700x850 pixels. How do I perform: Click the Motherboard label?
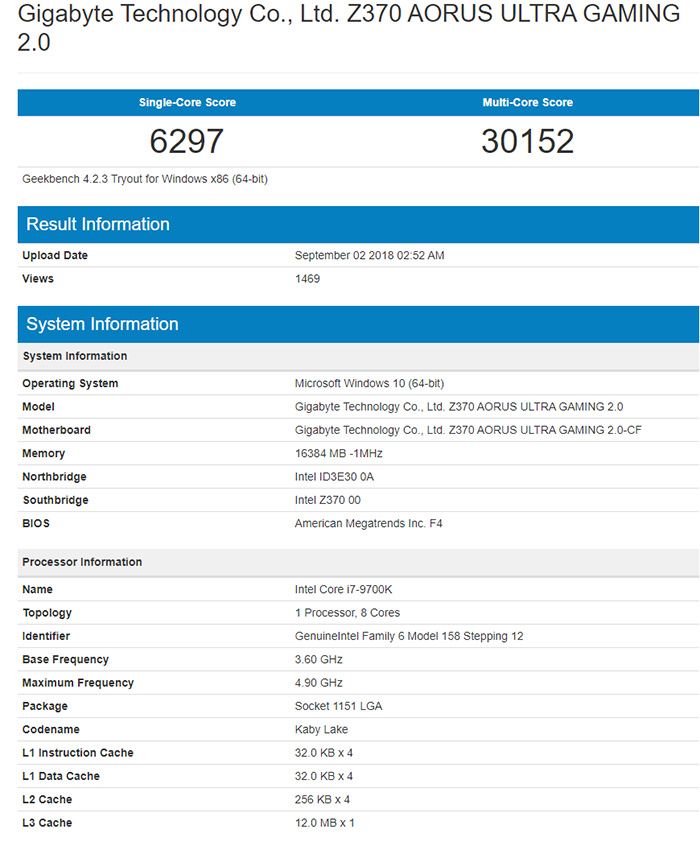(56, 430)
